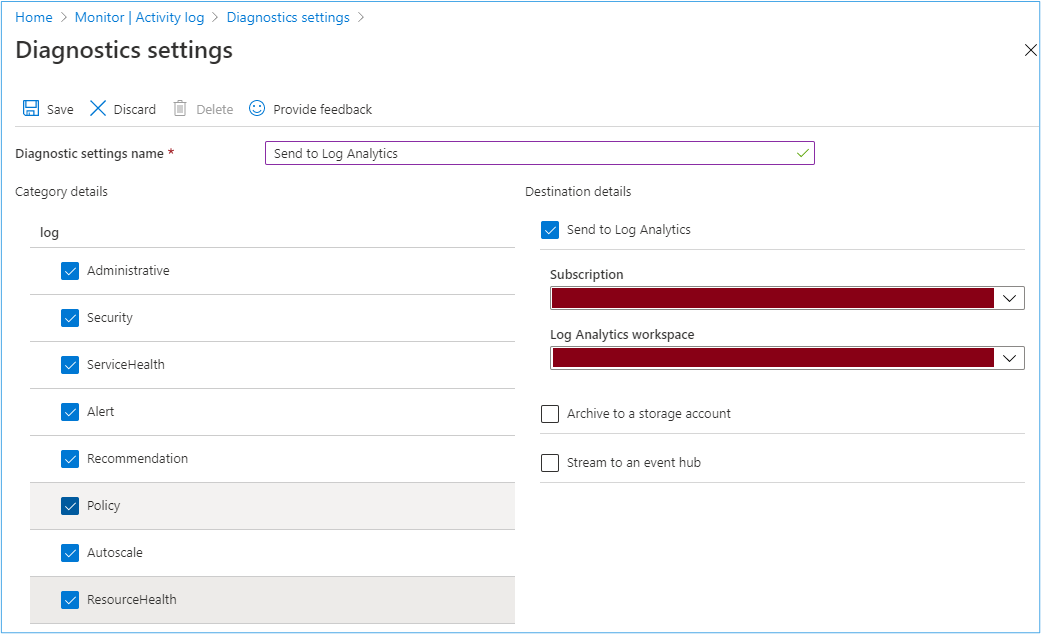Go to Home in the breadcrumb
Viewport: 1041px width, 634px height.
34,17
